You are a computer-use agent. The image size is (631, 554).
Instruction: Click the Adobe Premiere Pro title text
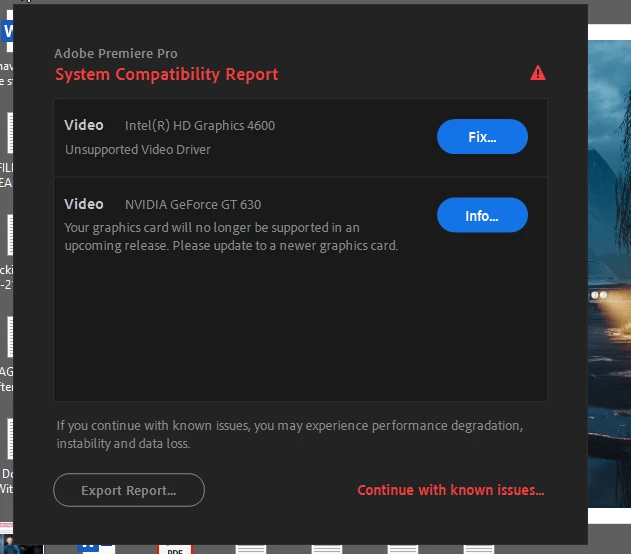coord(116,54)
